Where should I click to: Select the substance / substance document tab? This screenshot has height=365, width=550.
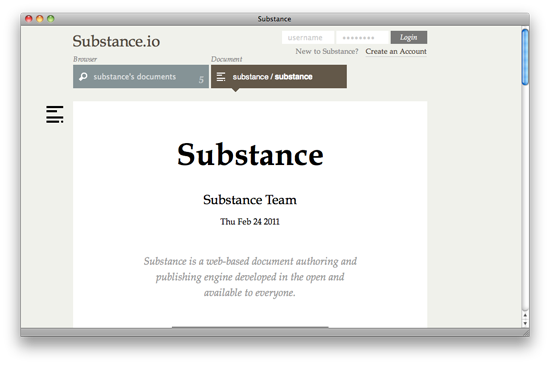click(x=279, y=76)
